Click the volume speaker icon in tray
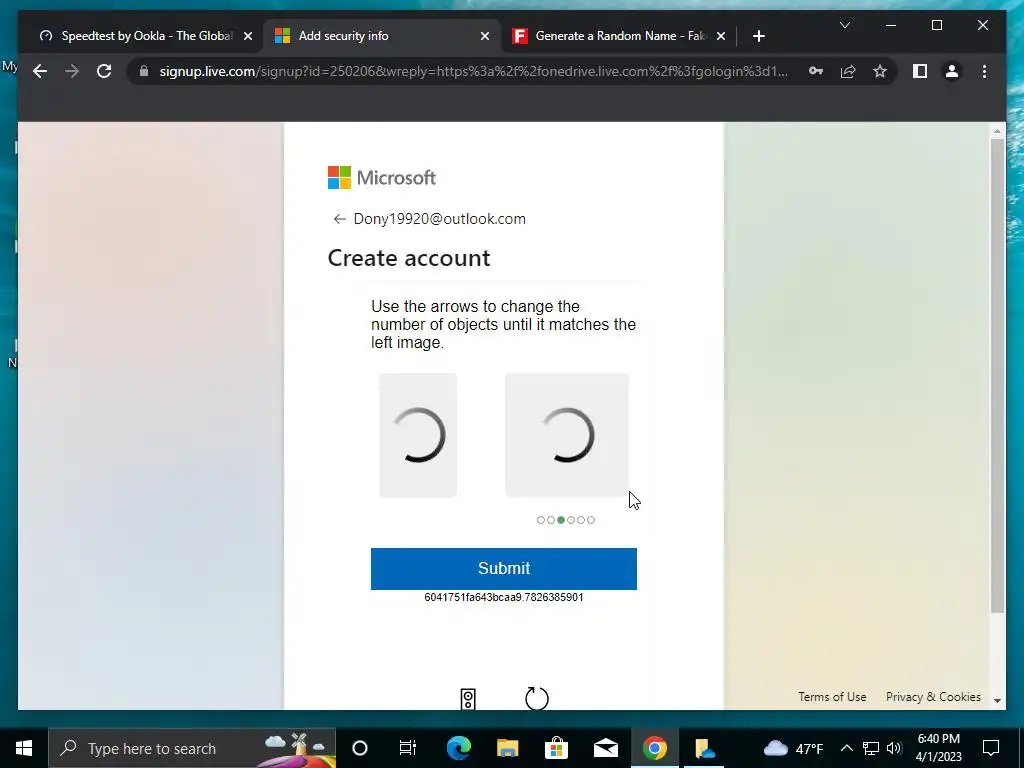Screen dimensions: 1024x768 [894, 748]
